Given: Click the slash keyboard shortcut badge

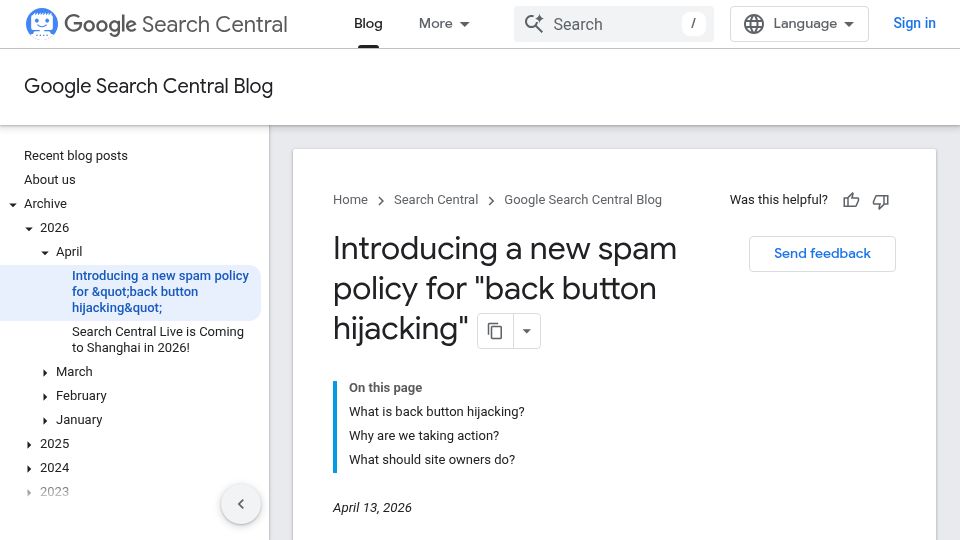Looking at the screenshot, I should click(693, 24).
